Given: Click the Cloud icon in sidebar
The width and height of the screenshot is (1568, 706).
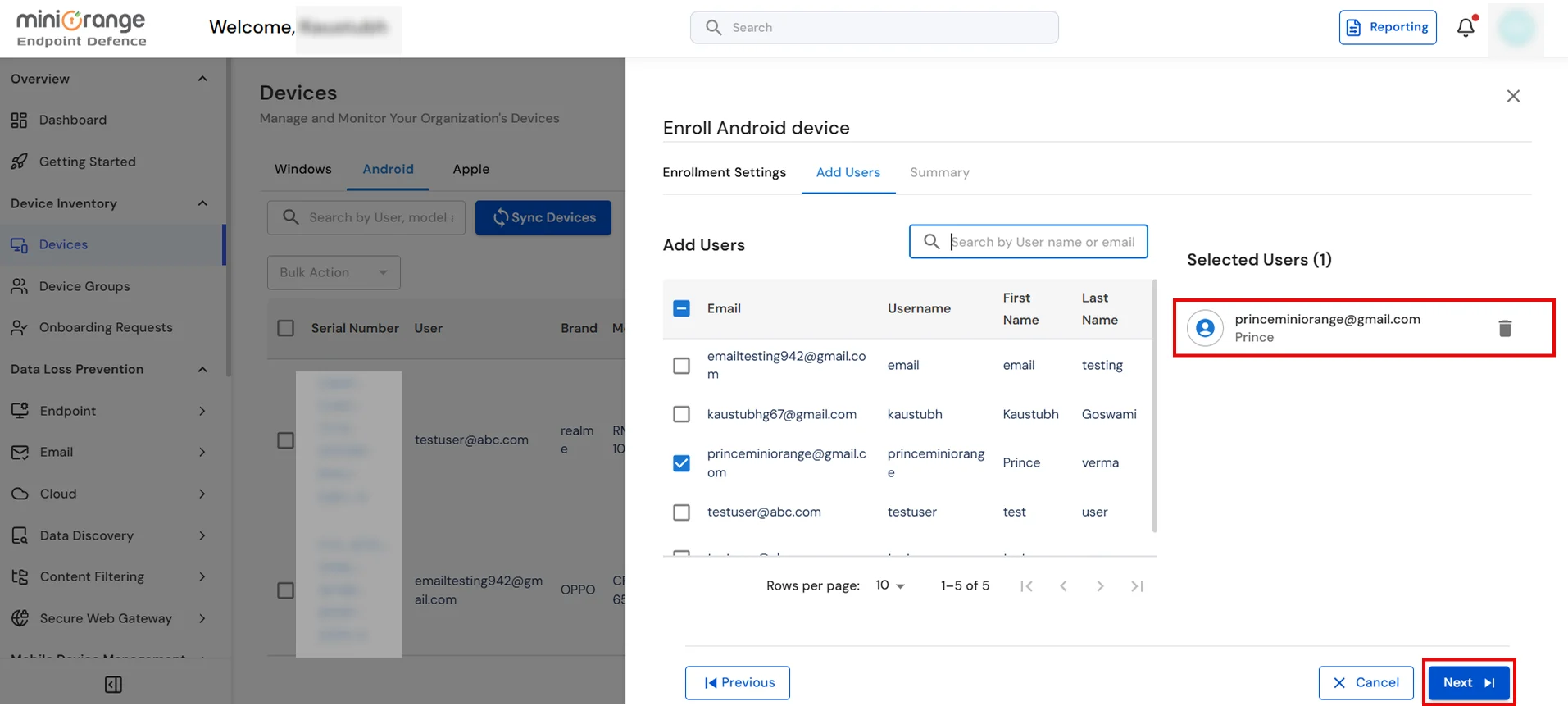Looking at the screenshot, I should [x=20, y=494].
